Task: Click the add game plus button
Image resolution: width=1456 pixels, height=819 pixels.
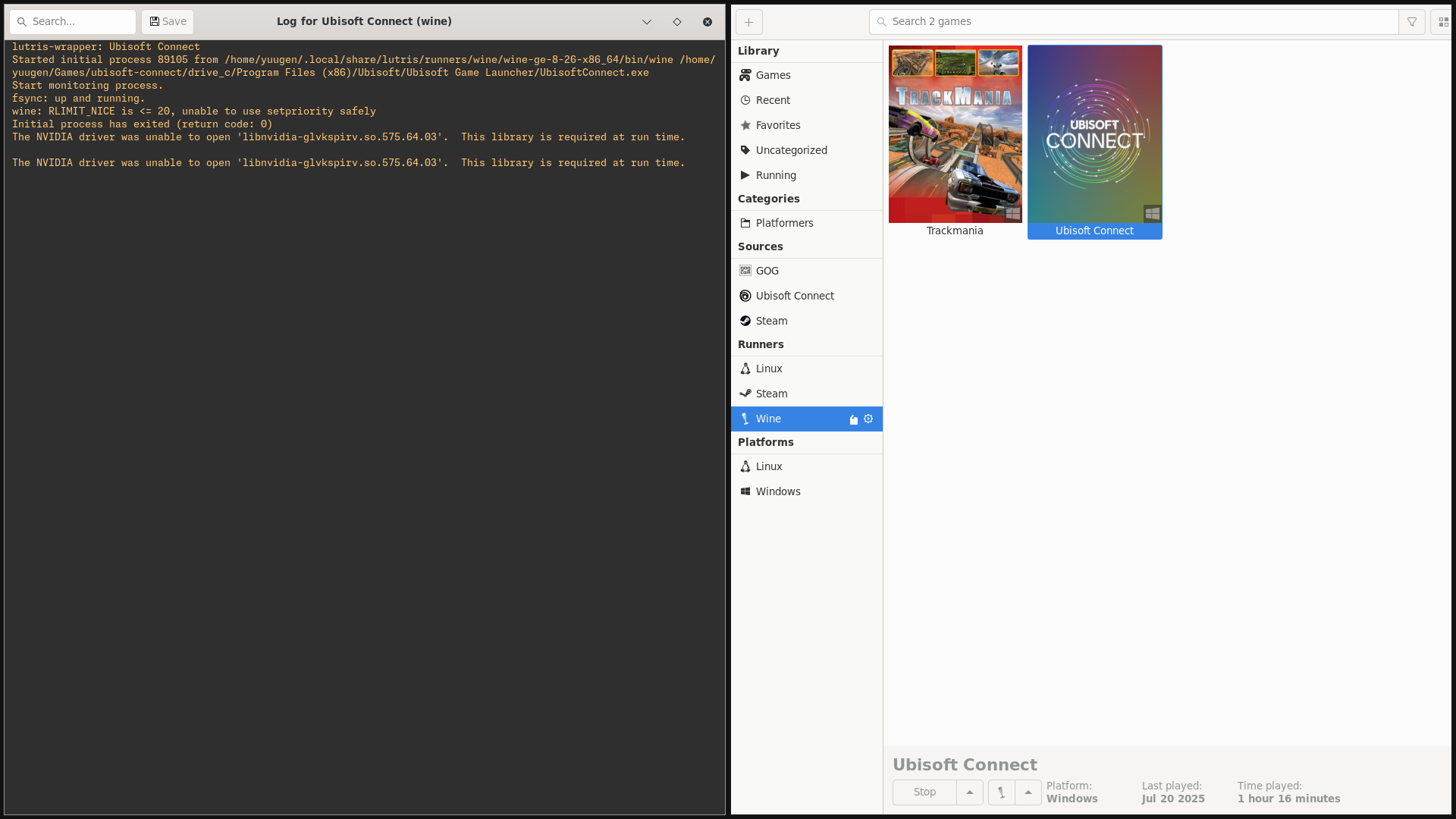Action: tap(748, 22)
